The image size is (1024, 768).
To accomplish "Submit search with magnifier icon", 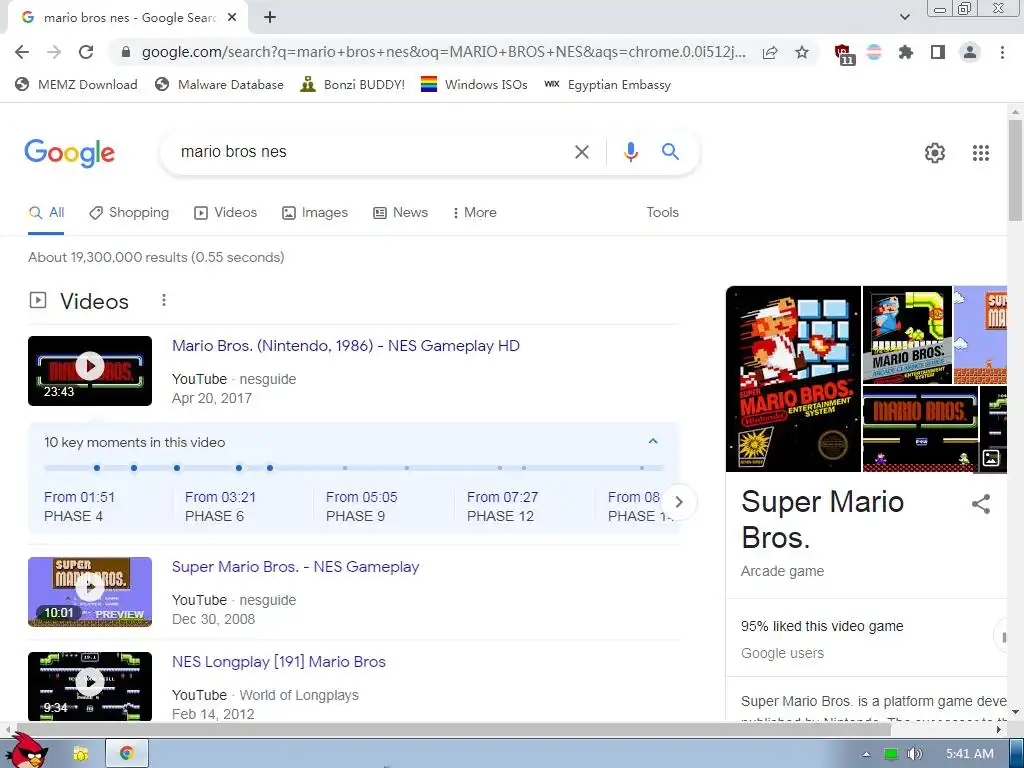I will 671,152.
